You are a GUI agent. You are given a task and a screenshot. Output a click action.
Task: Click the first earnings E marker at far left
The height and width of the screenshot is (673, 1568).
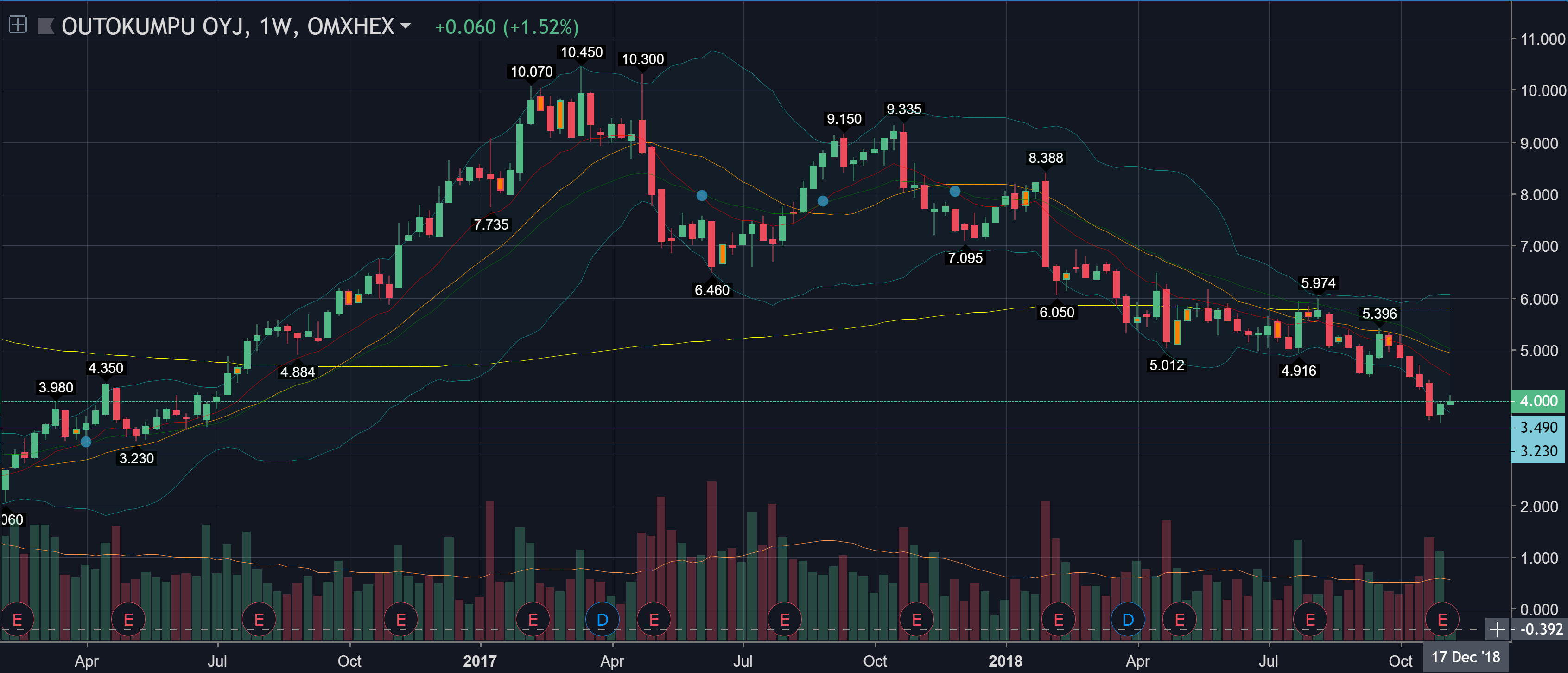[x=17, y=620]
